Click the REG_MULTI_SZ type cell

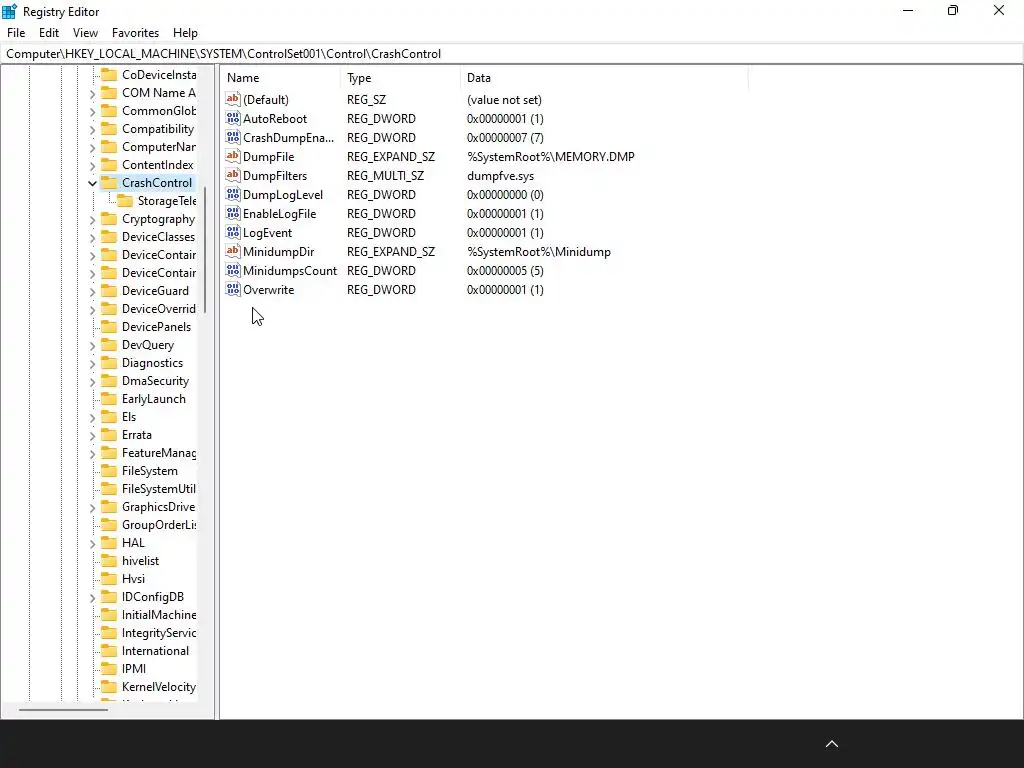tap(385, 176)
